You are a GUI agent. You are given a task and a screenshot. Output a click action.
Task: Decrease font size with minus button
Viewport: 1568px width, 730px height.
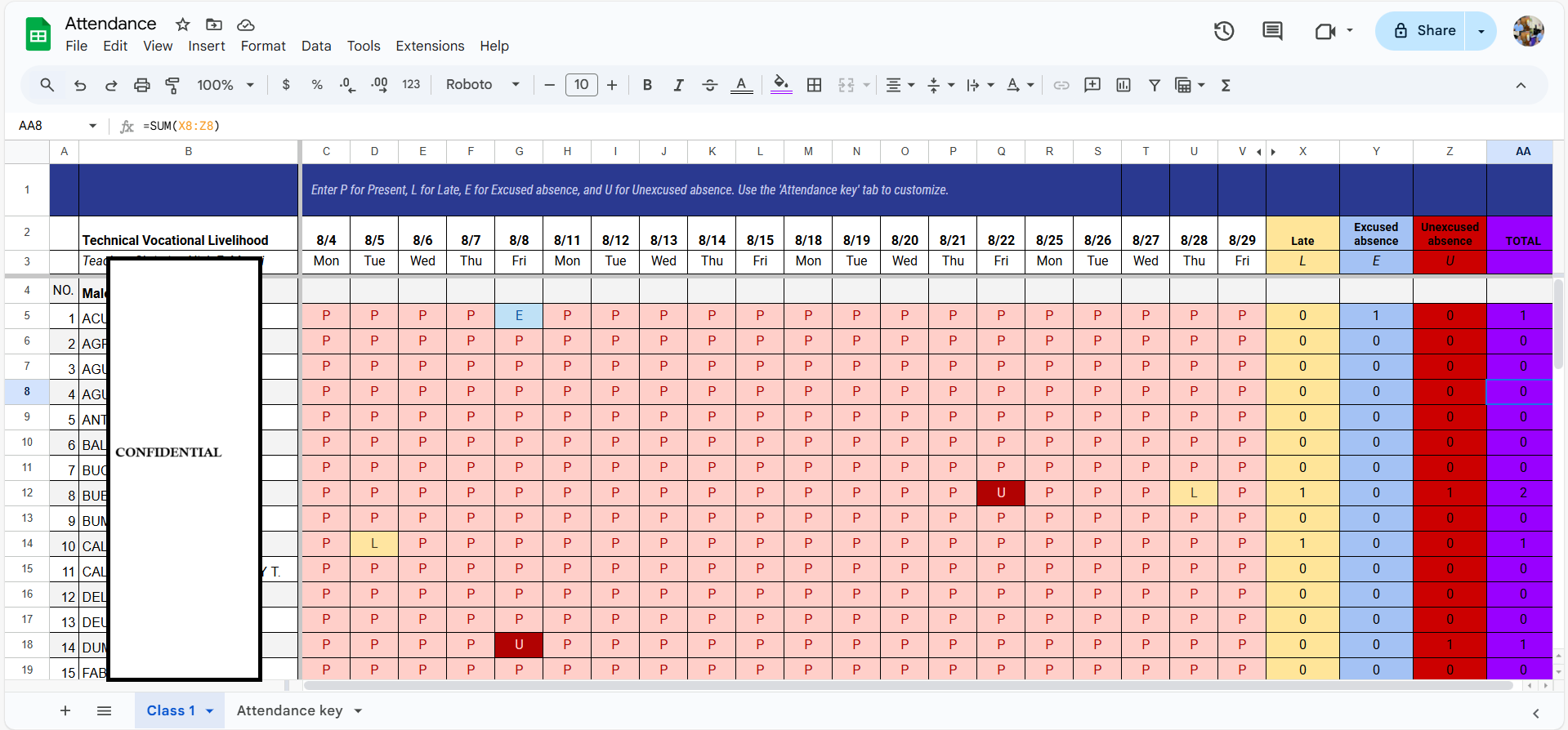coord(549,85)
